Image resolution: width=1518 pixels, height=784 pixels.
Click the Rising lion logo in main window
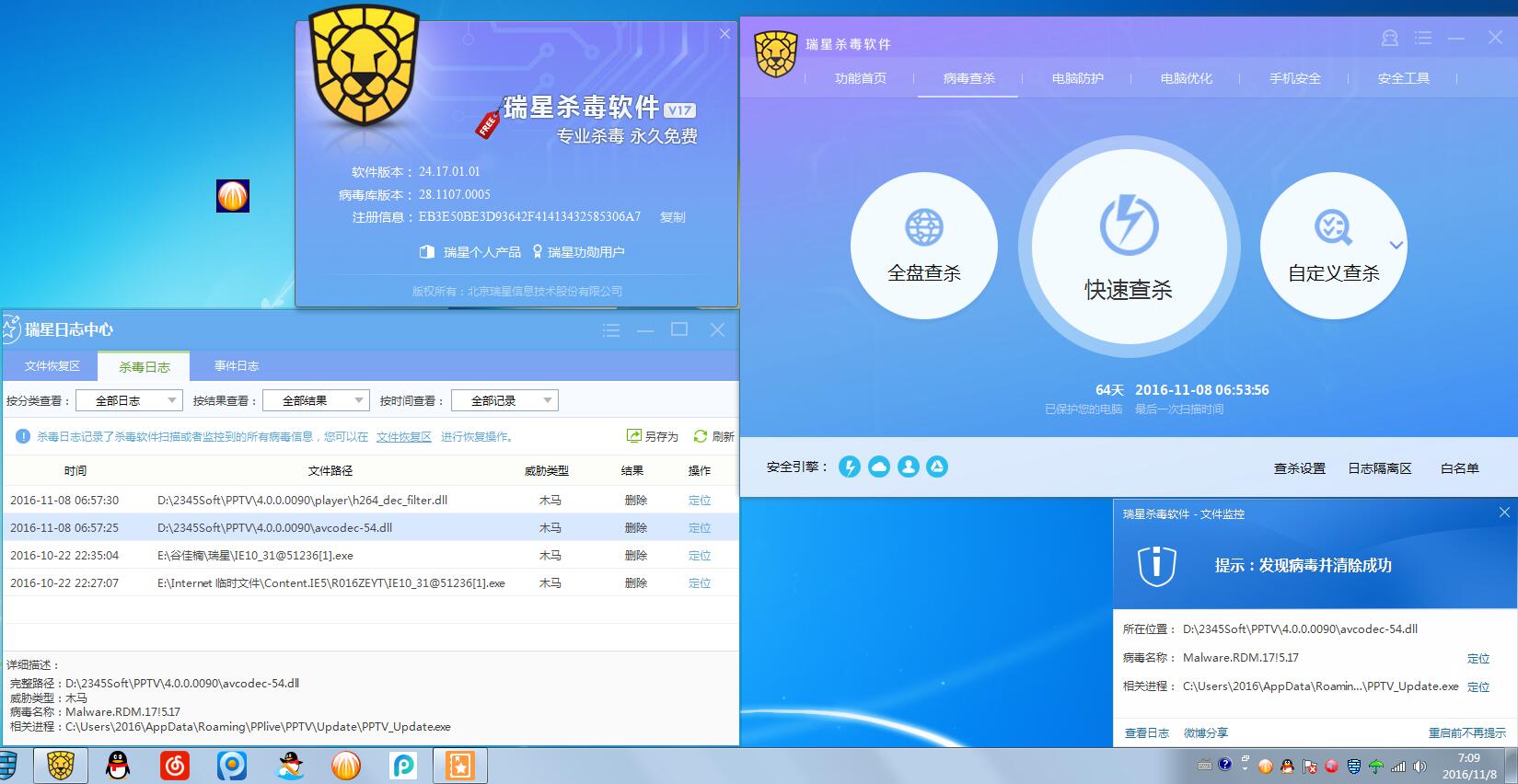pos(775,54)
